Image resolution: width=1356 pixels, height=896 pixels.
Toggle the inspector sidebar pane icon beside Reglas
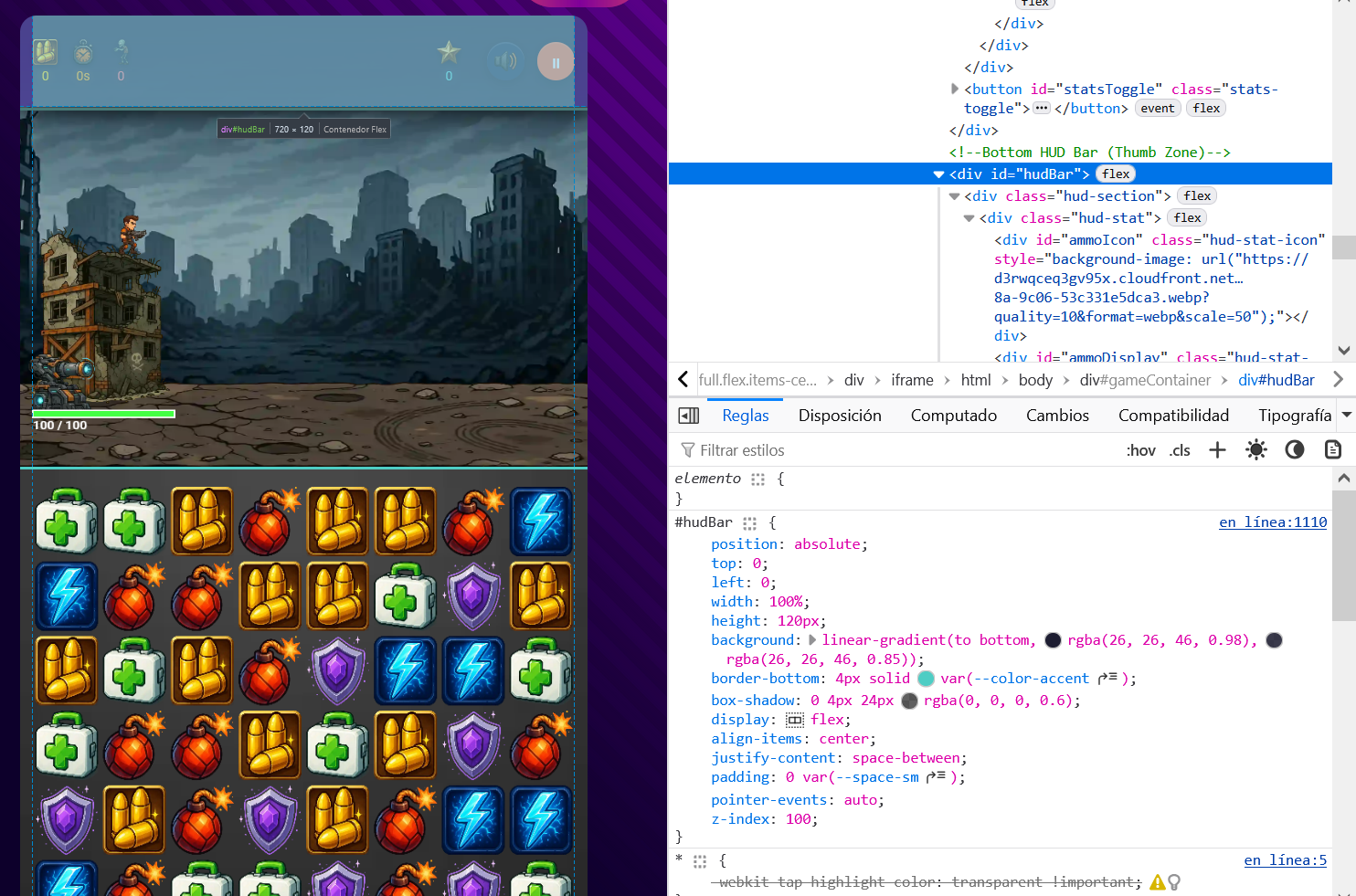[x=689, y=416]
